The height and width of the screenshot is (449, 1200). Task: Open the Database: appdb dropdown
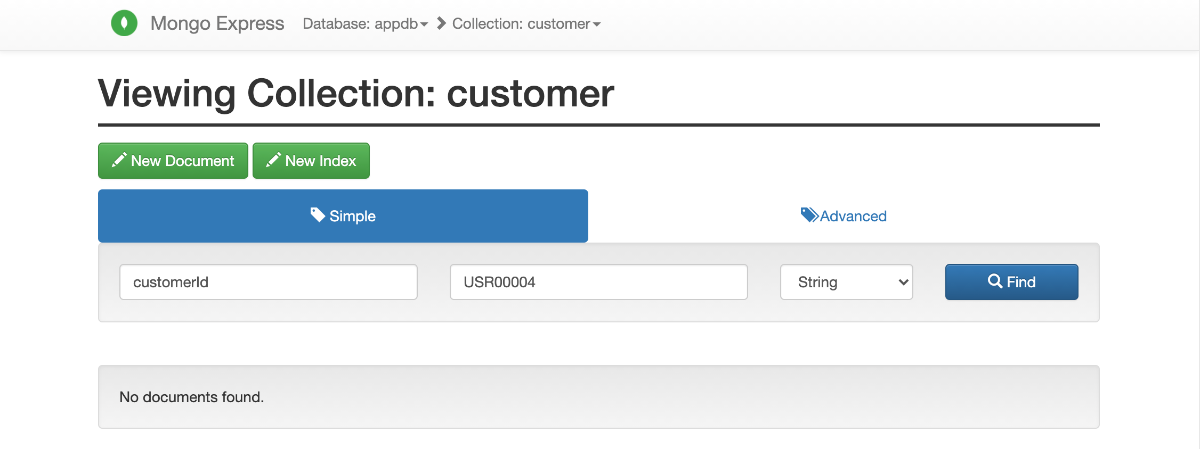pyautogui.click(x=366, y=23)
